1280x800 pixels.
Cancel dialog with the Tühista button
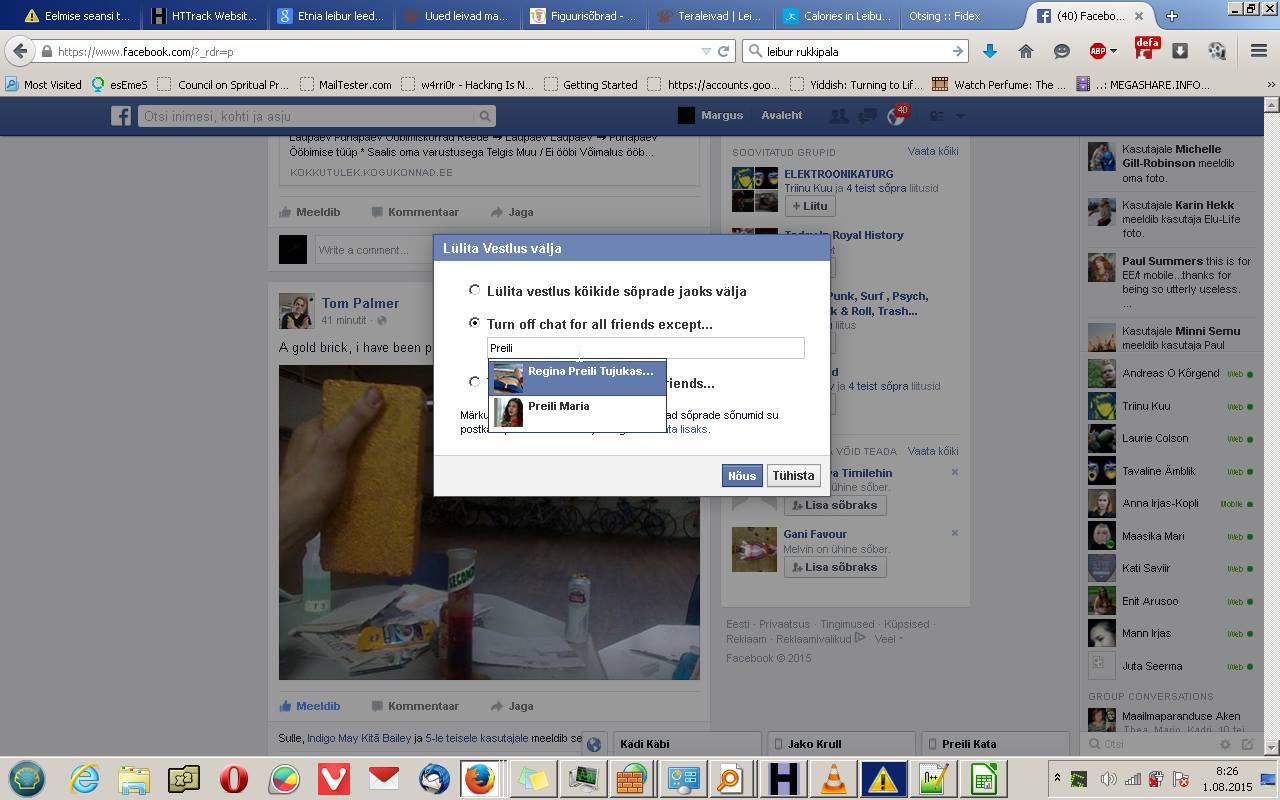(x=794, y=476)
